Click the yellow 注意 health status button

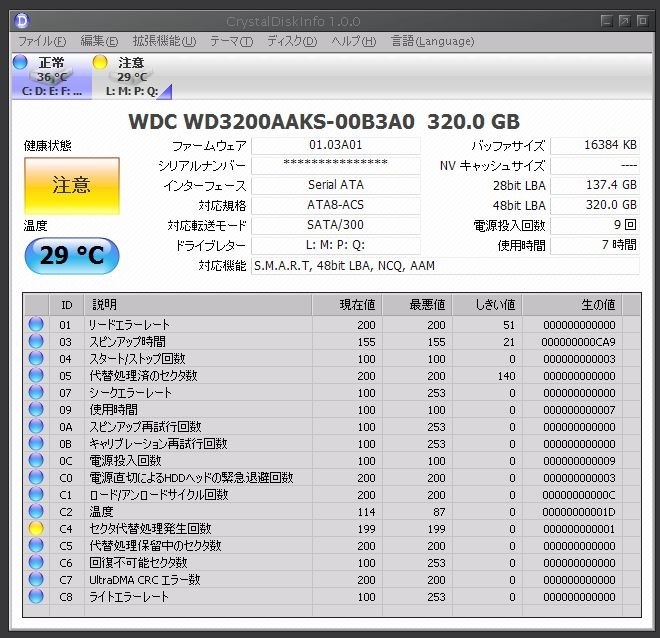(x=72, y=186)
